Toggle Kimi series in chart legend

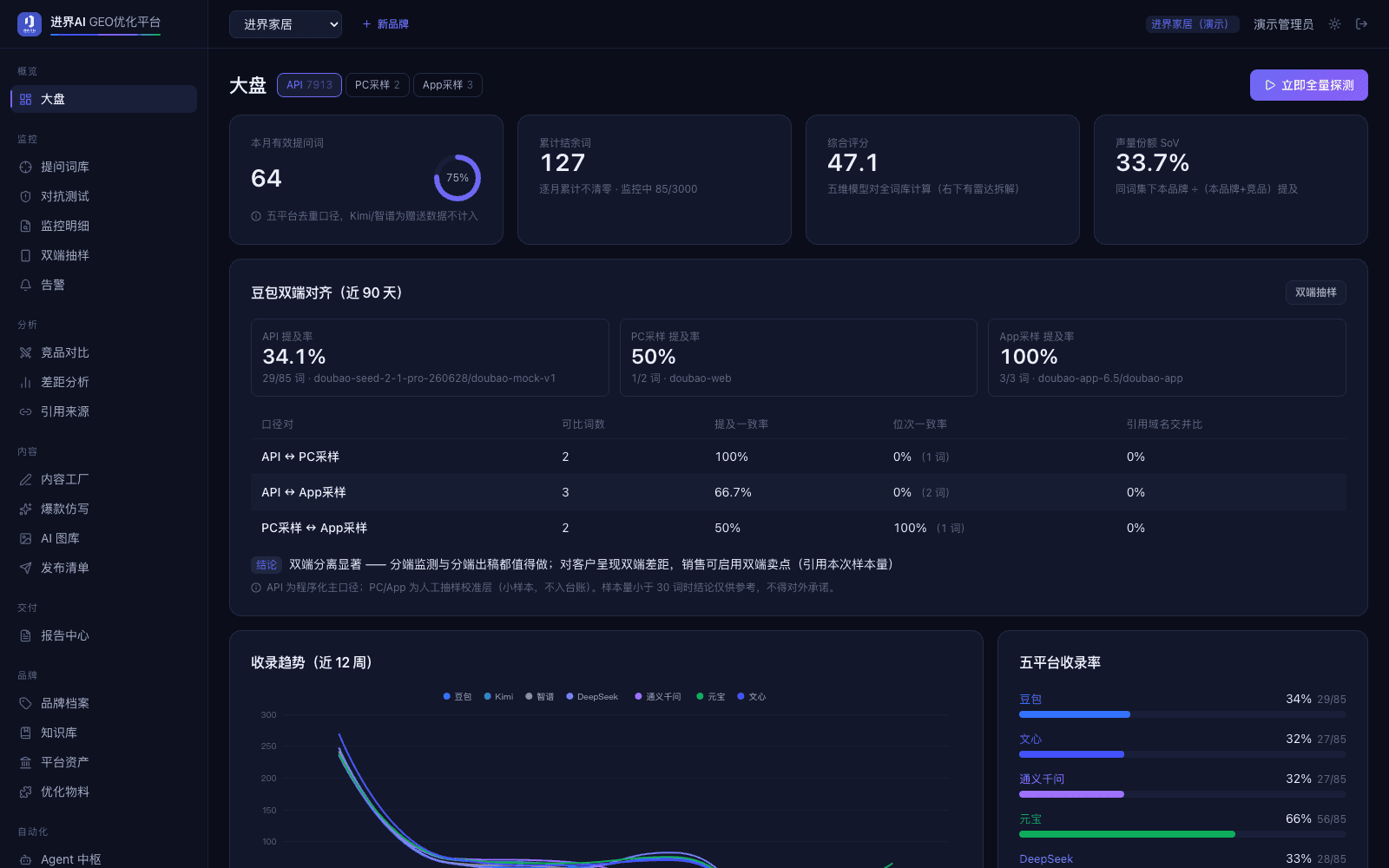click(498, 696)
